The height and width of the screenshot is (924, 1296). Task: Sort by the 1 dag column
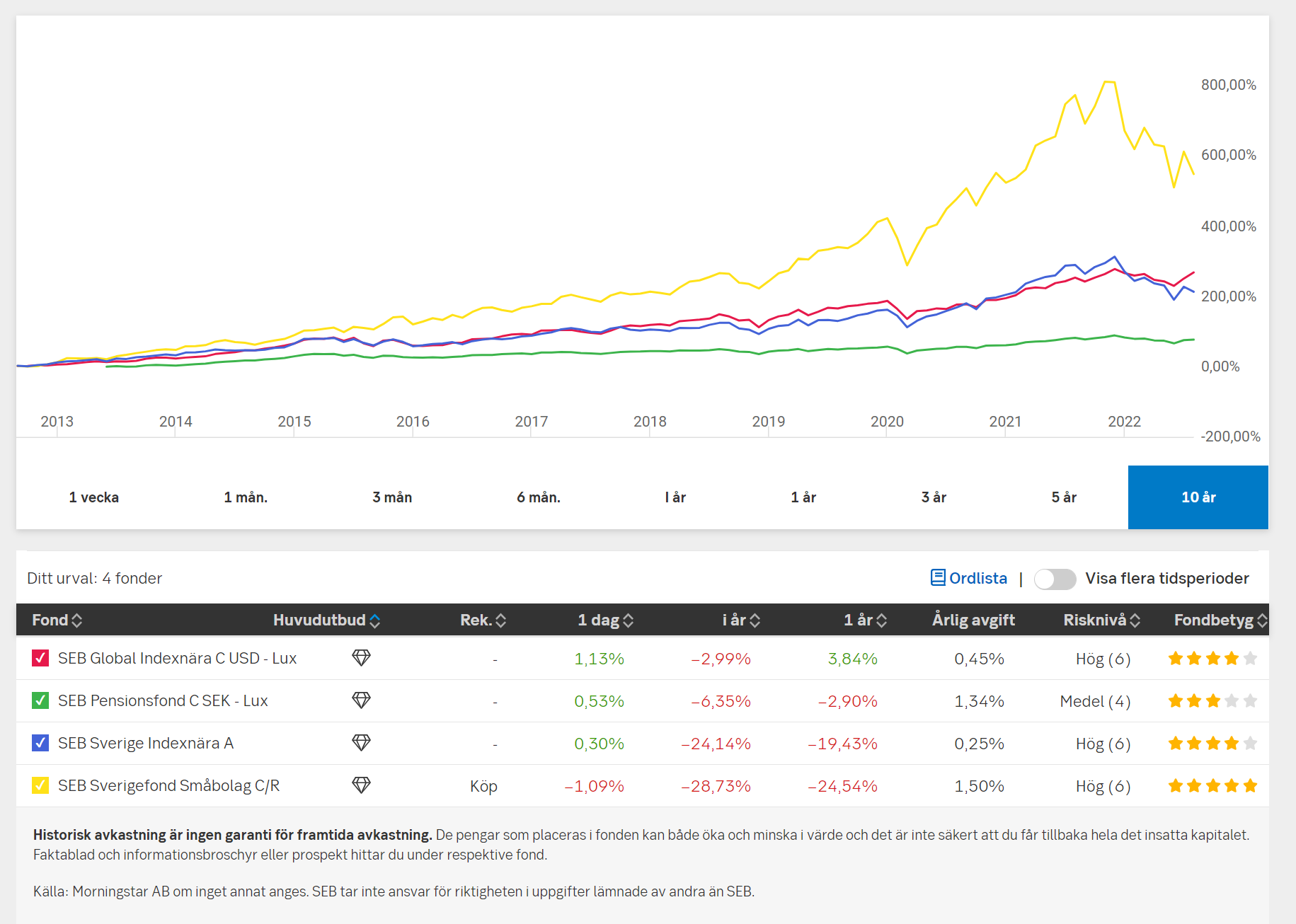(x=605, y=620)
